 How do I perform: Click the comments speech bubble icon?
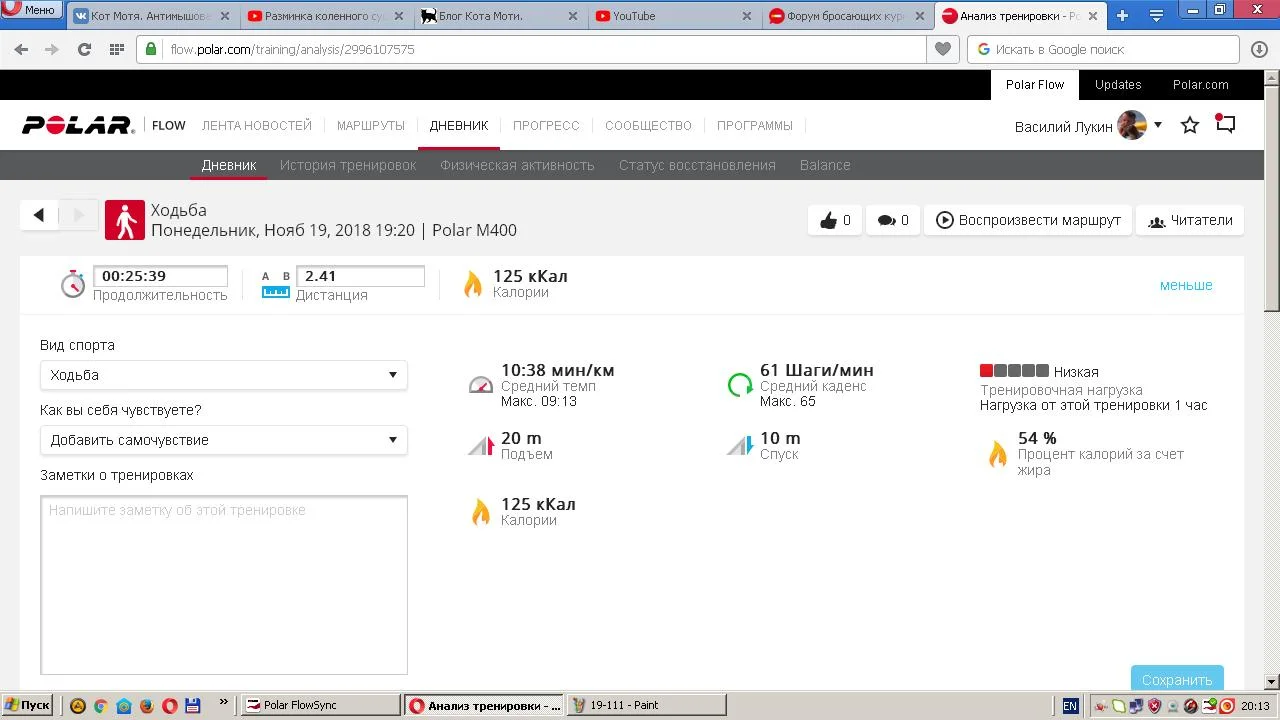pyautogui.click(x=886, y=221)
